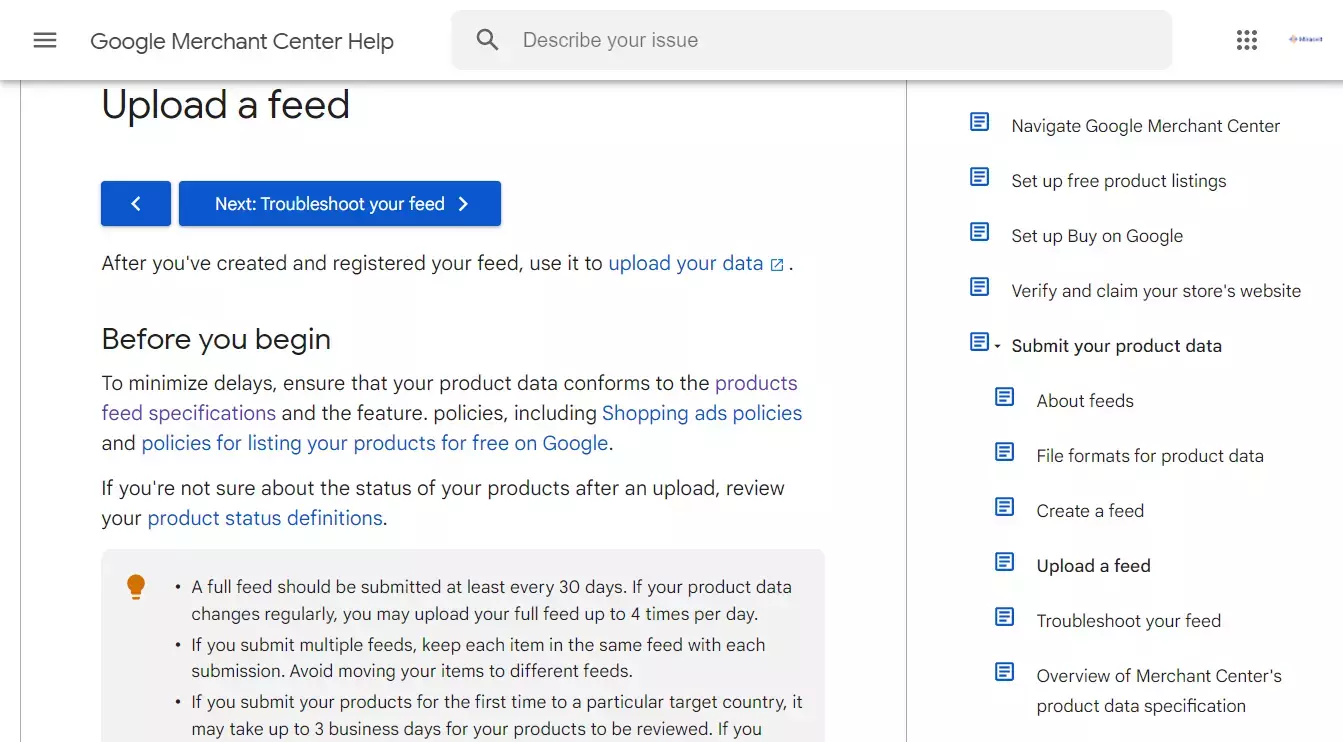Click the Describe your issue search field
The height and width of the screenshot is (742, 1343).
point(811,40)
